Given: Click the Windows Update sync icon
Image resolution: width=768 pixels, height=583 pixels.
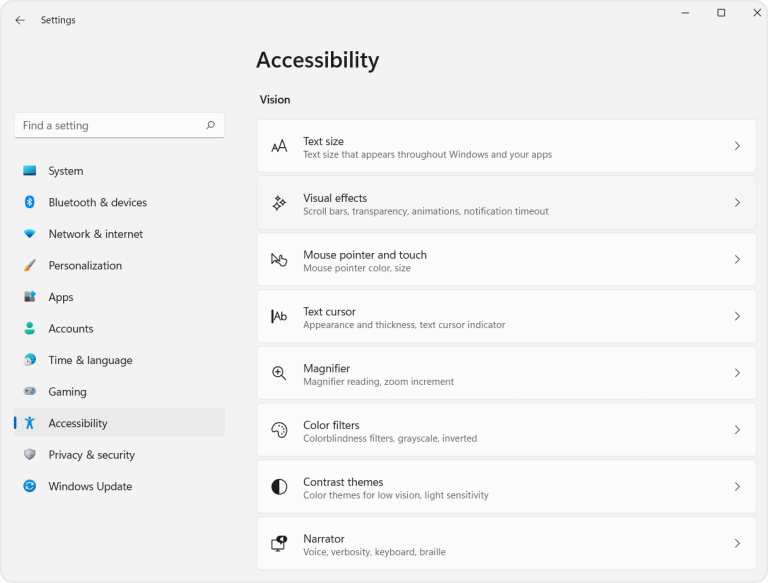Looking at the screenshot, I should click(29, 486).
